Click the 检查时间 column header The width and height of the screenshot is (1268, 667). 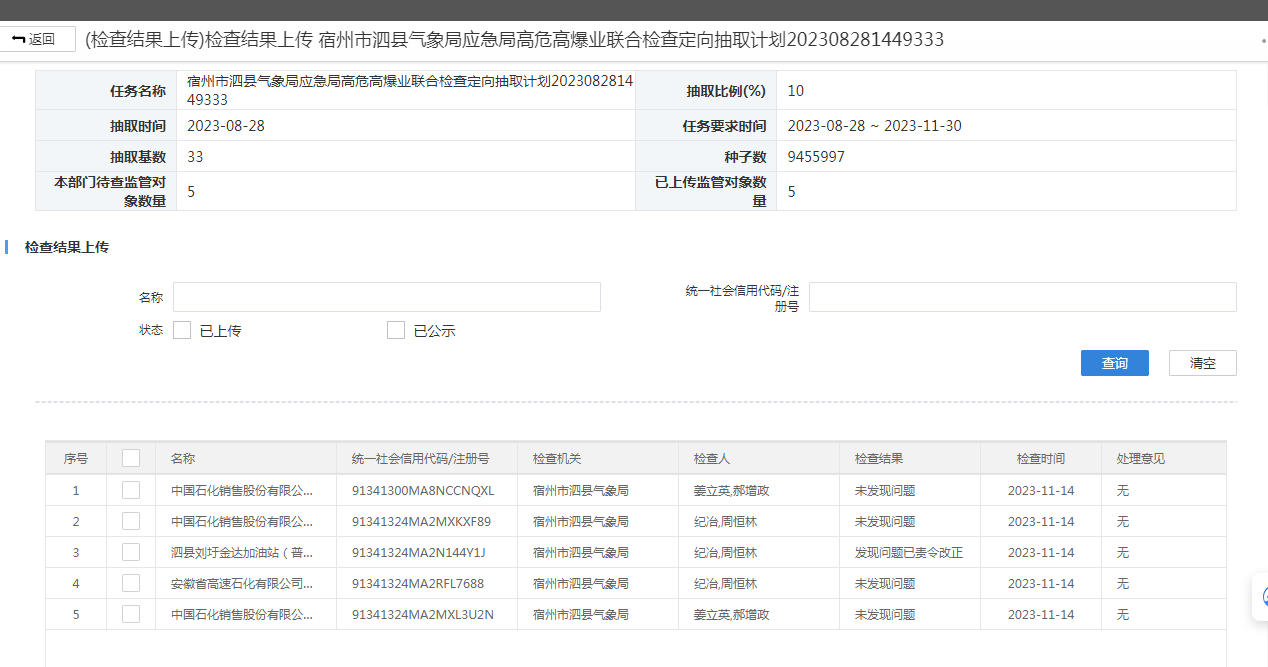[x=1041, y=458]
